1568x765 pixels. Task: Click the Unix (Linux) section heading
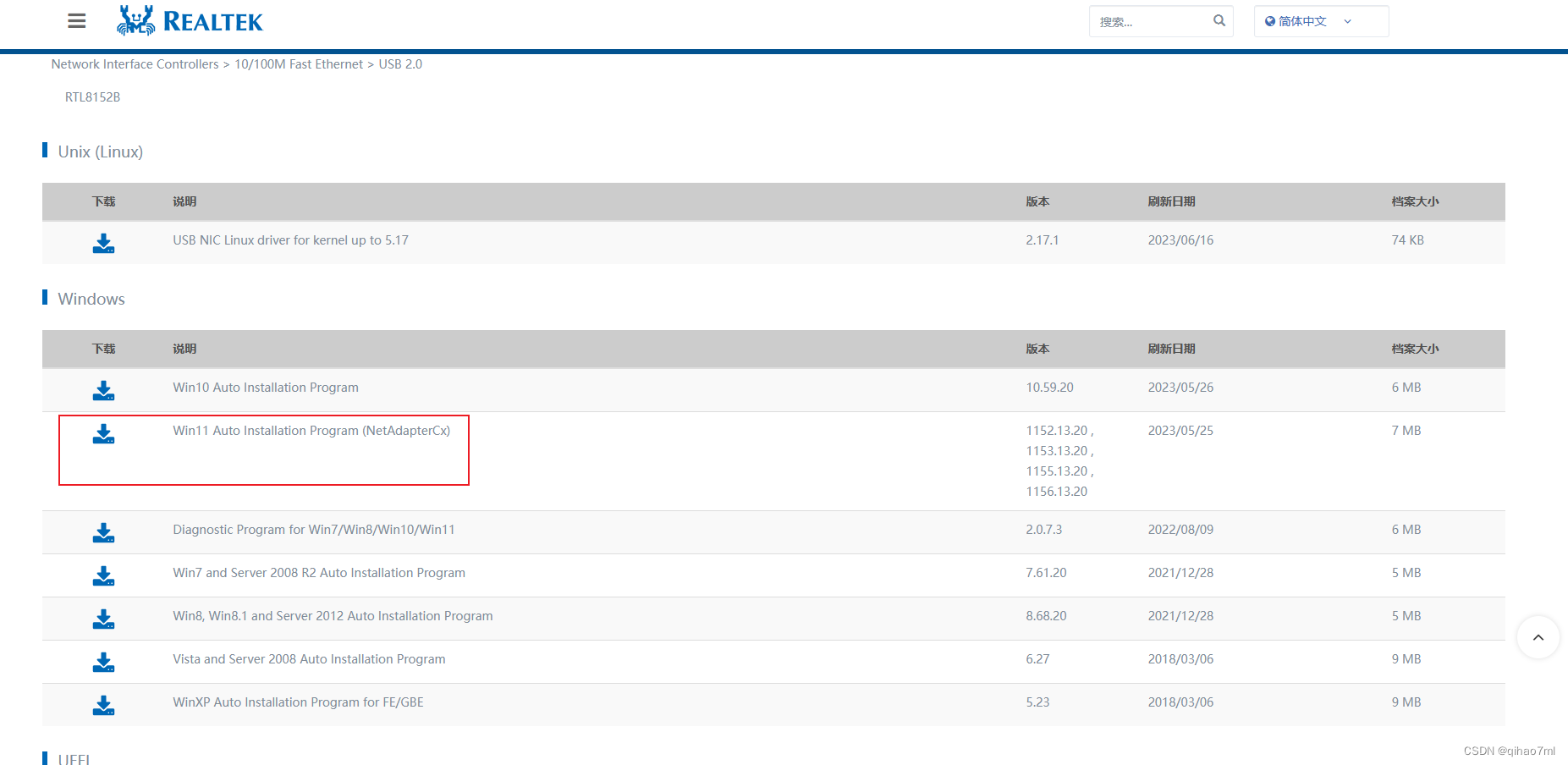click(x=100, y=152)
